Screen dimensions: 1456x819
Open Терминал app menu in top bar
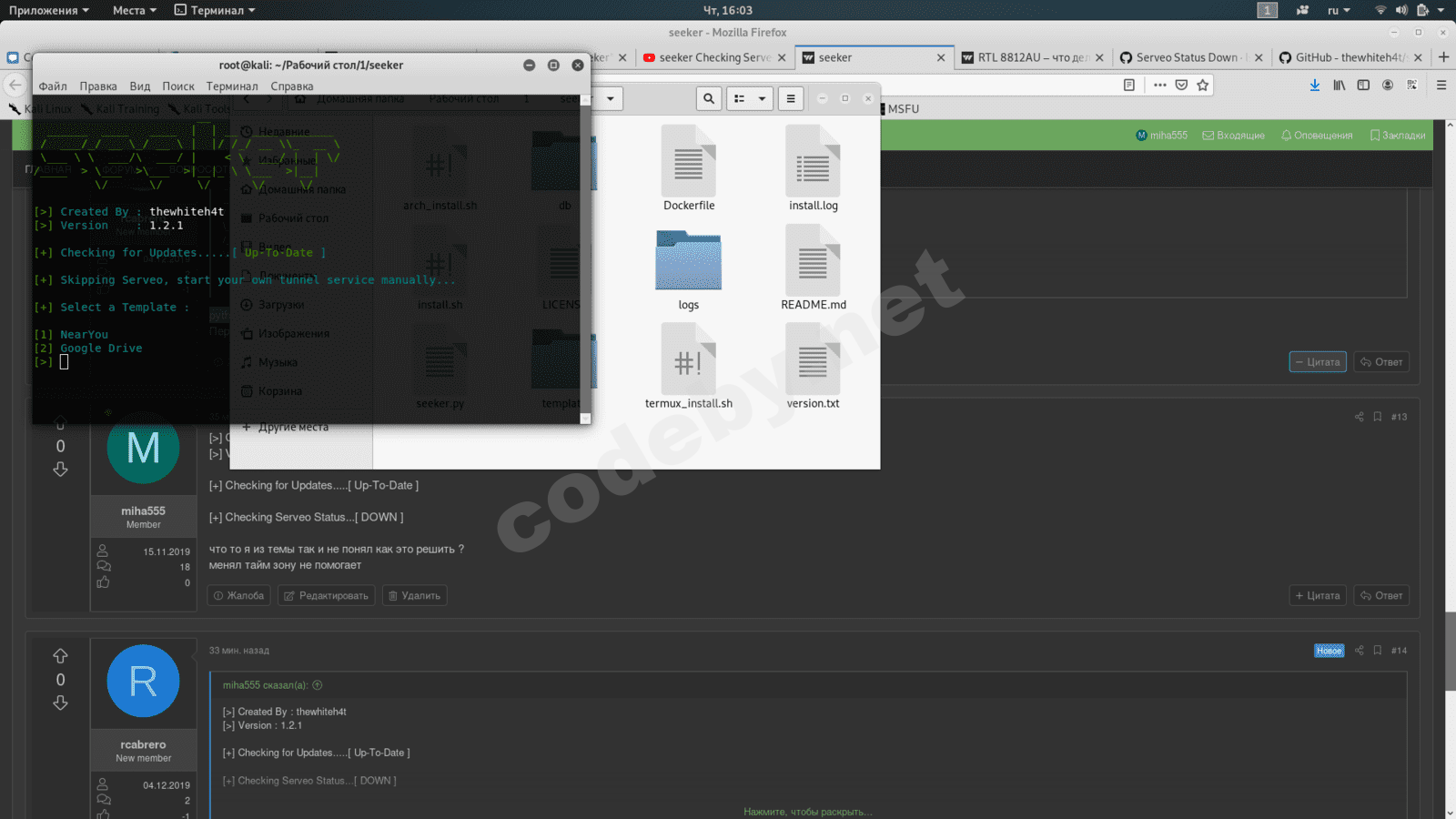pyautogui.click(x=215, y=10)
